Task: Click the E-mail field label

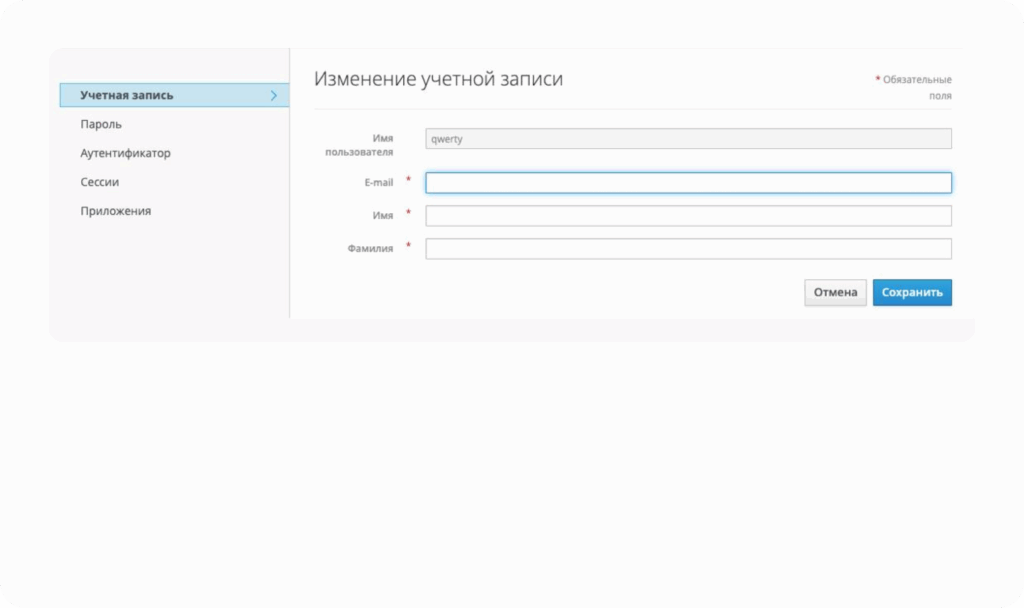Action: [378, 183]
